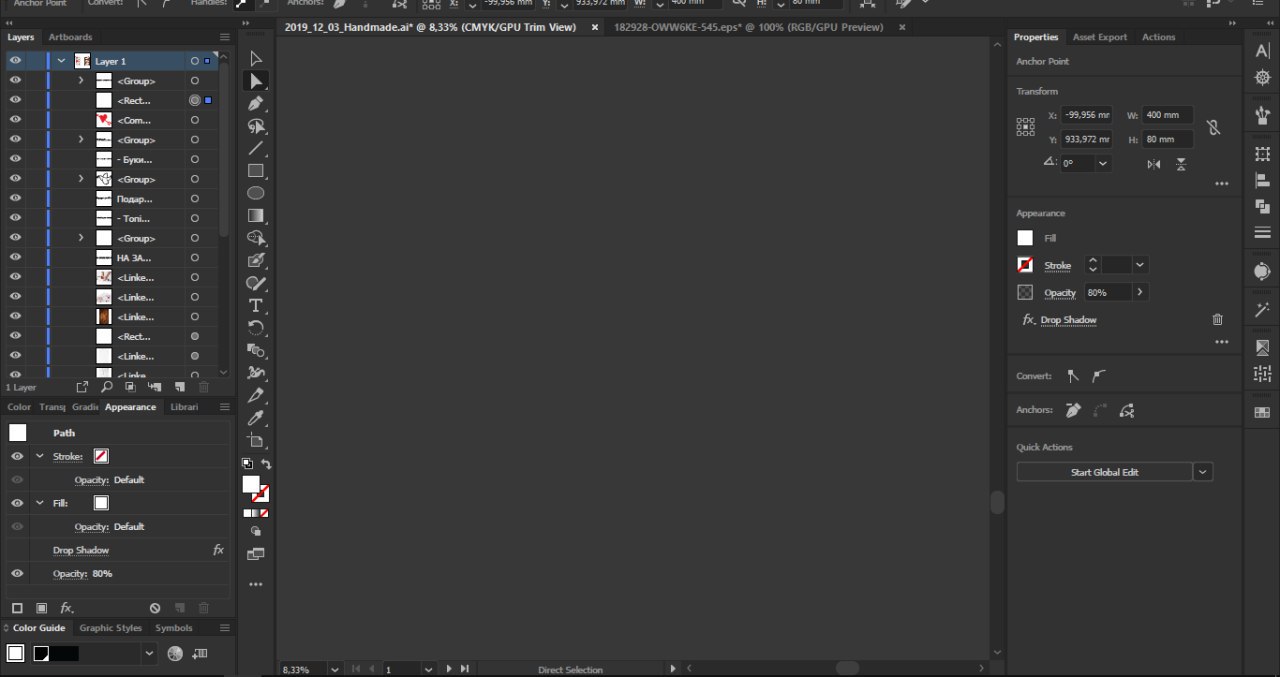
Task: Switch to Asset Export tab
Action: click(x=1100, y=37)
